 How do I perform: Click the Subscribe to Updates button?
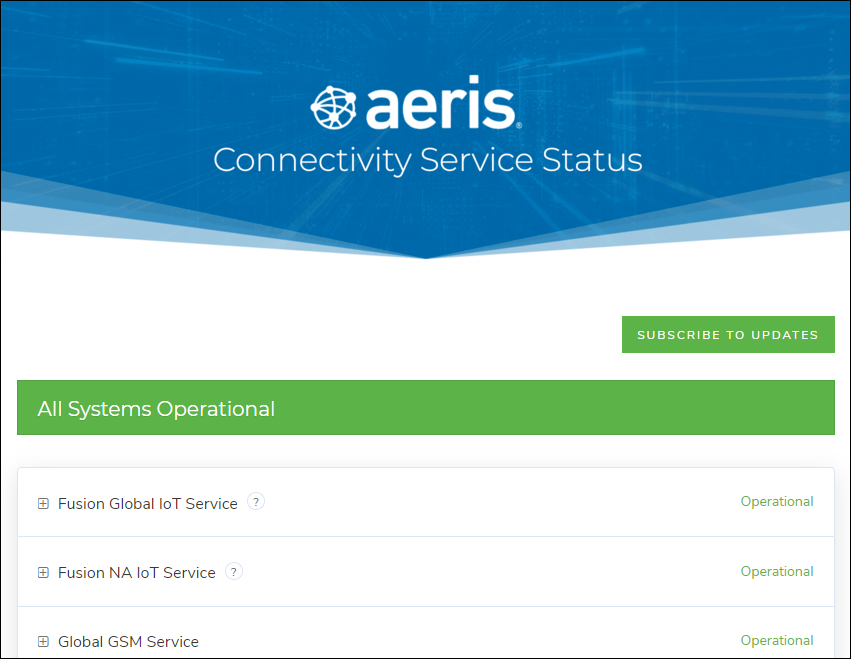coord(728,334)
